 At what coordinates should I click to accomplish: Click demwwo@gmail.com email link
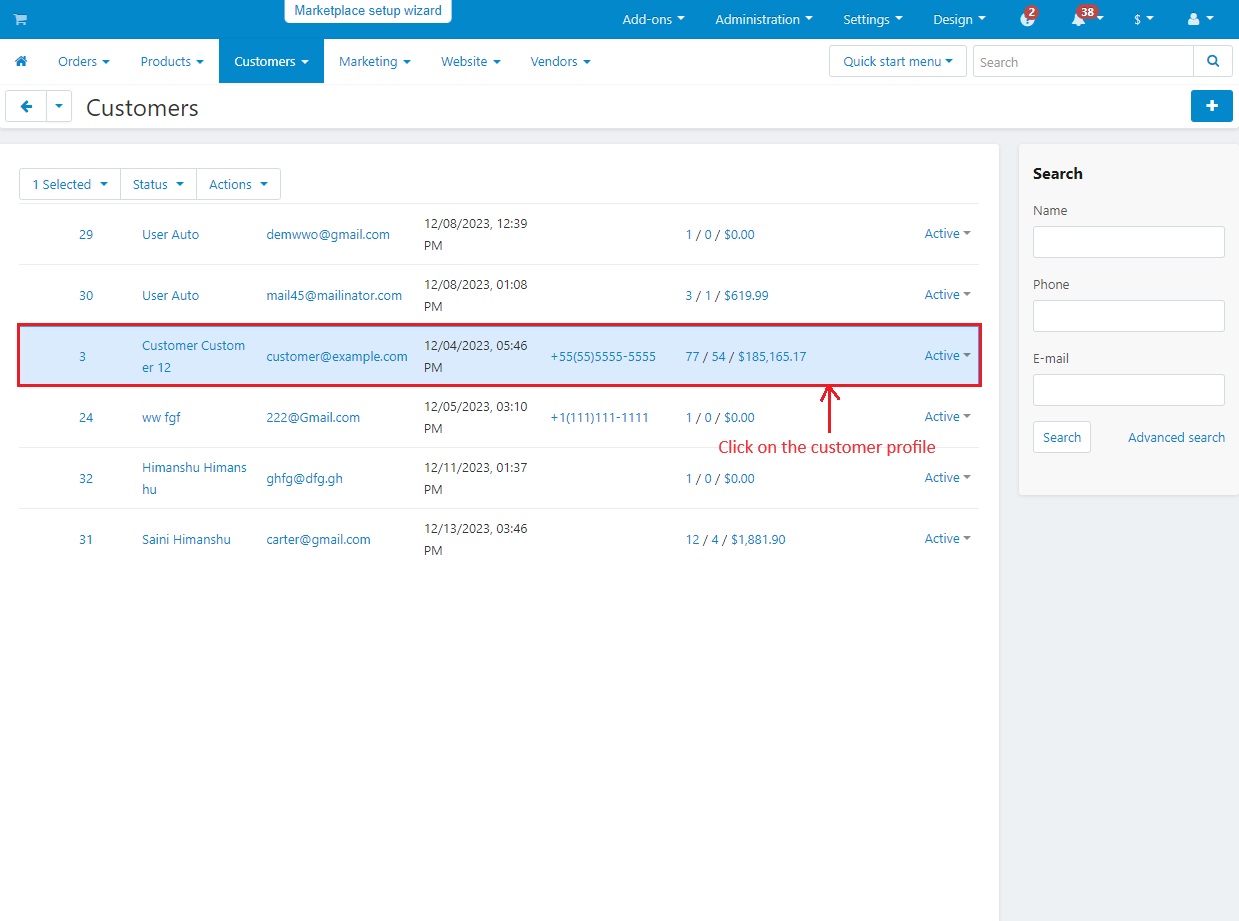pos(328,234)
